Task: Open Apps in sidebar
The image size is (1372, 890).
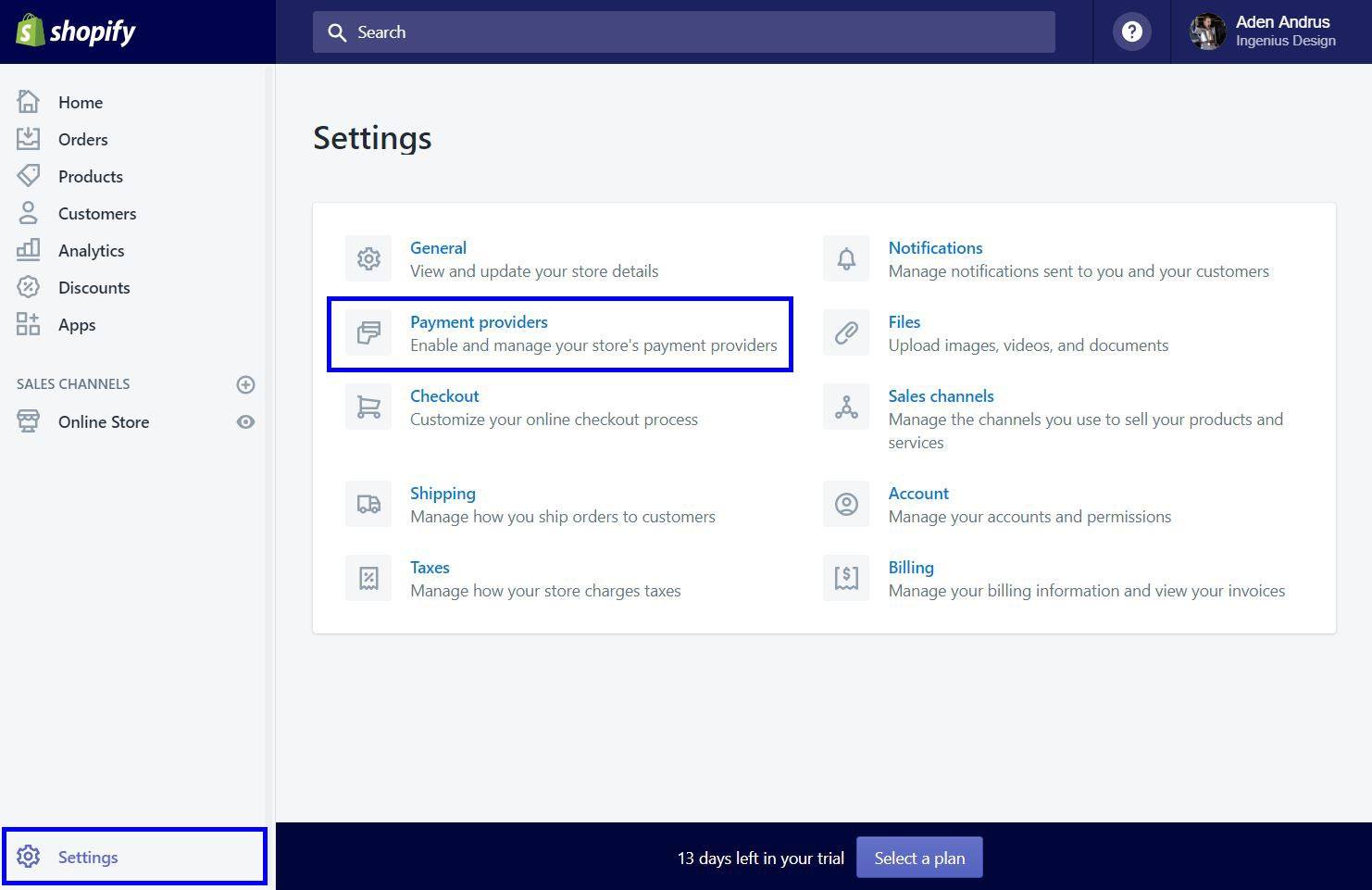Action: coord(77,325)
